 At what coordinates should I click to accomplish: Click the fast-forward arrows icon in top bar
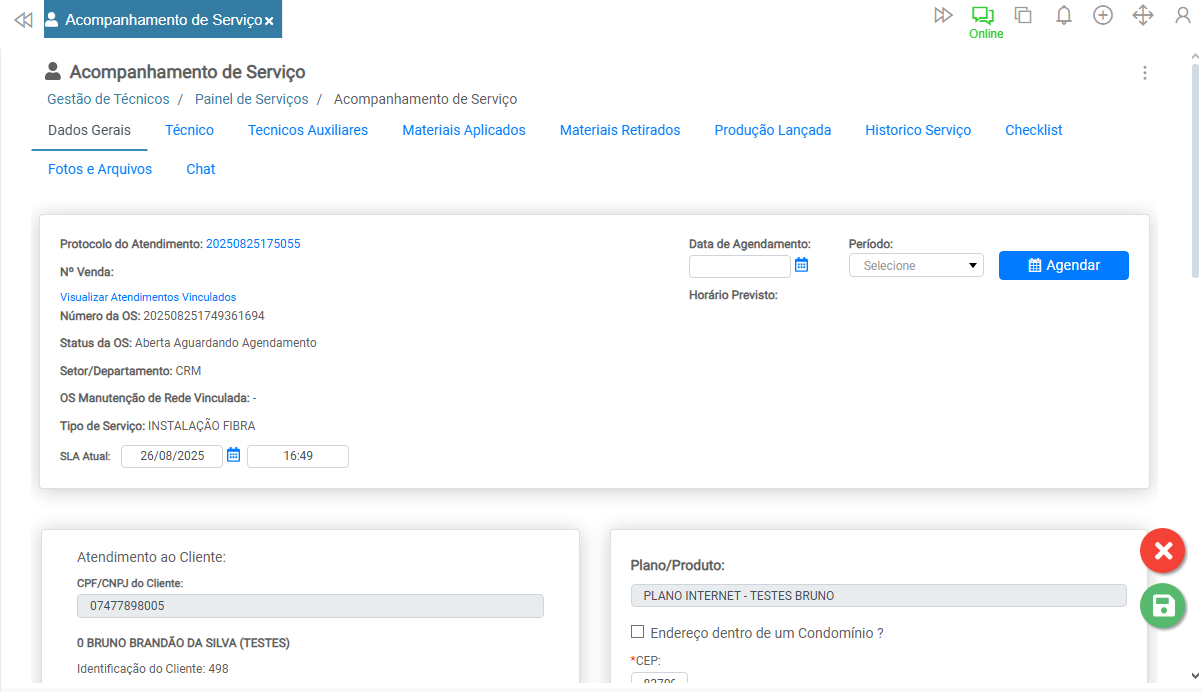point(942,15)
